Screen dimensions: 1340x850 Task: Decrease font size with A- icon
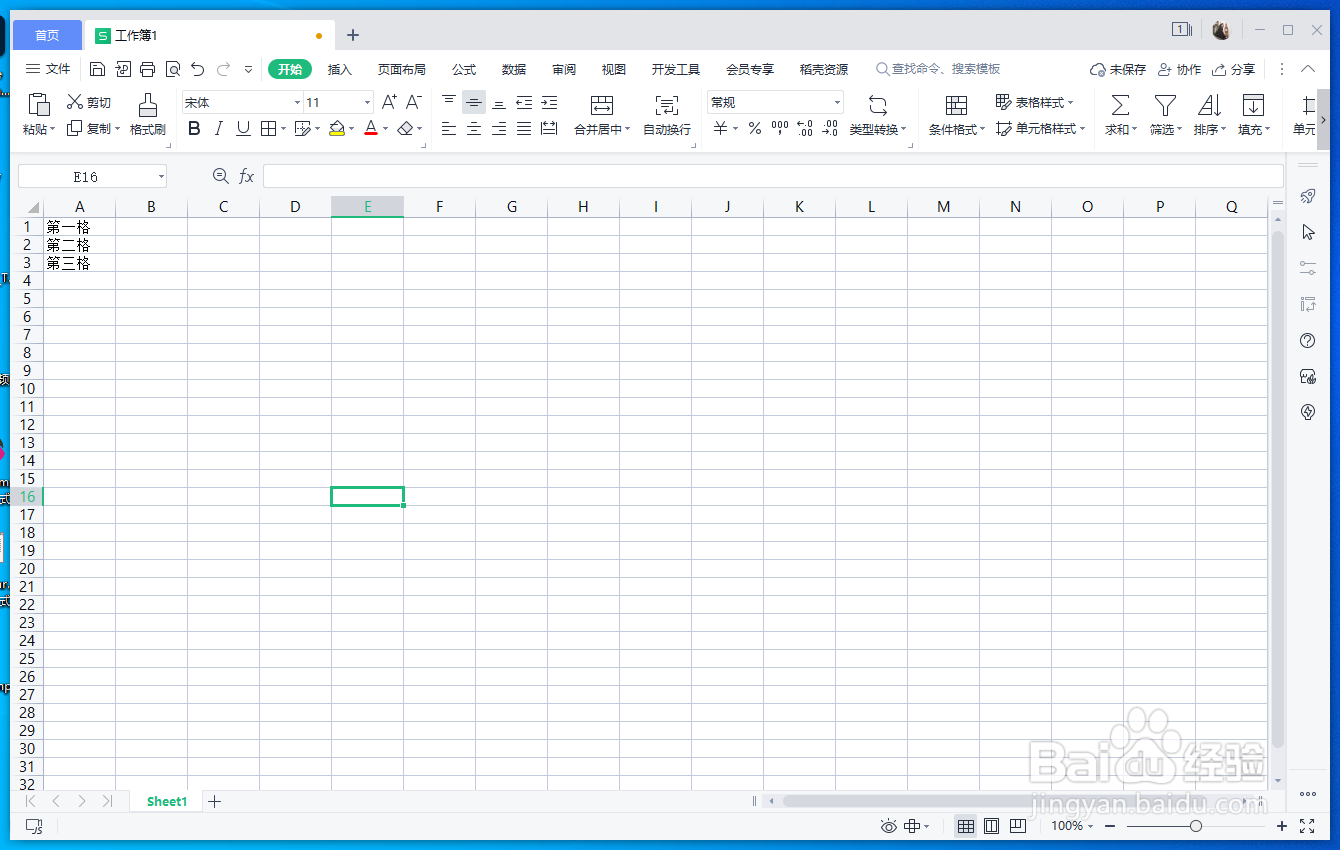pyautogui.click(x=414, y=102)
